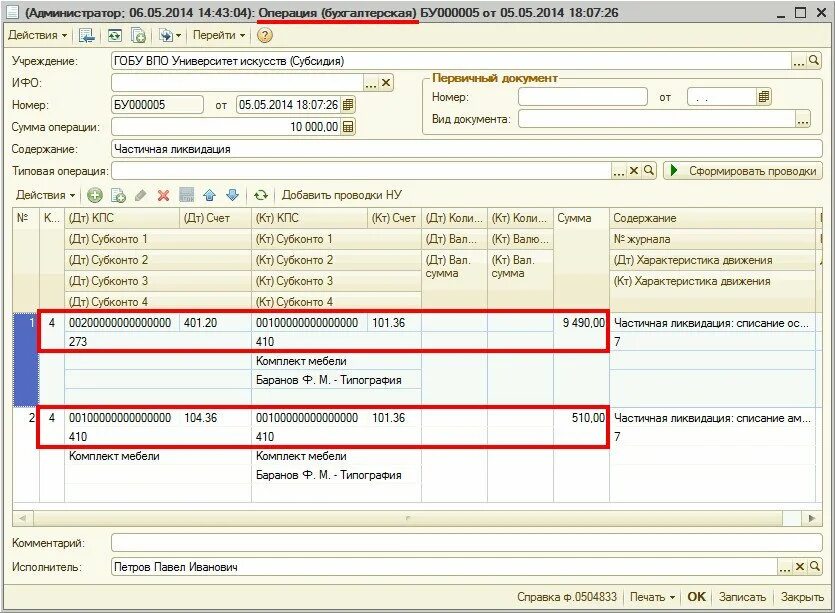Maximize the document window
Viewport: 835px width, 613px height.
click(800, 13)
